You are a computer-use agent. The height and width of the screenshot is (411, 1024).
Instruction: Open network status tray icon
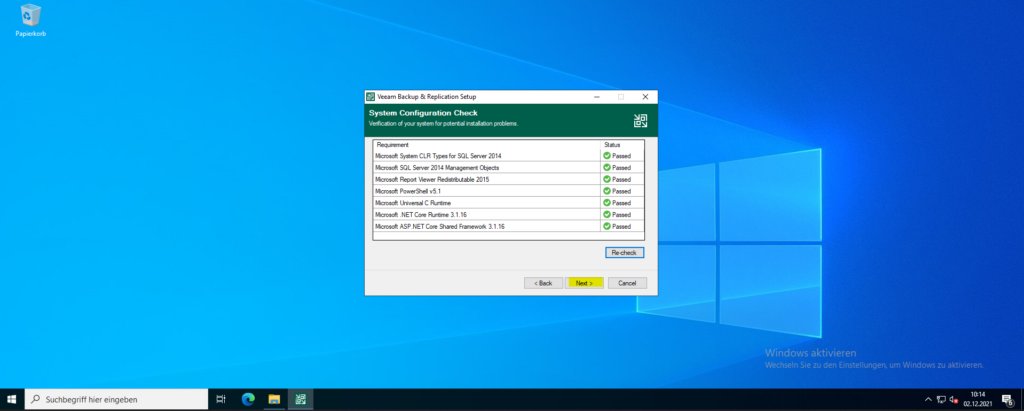tap(941, 399)
